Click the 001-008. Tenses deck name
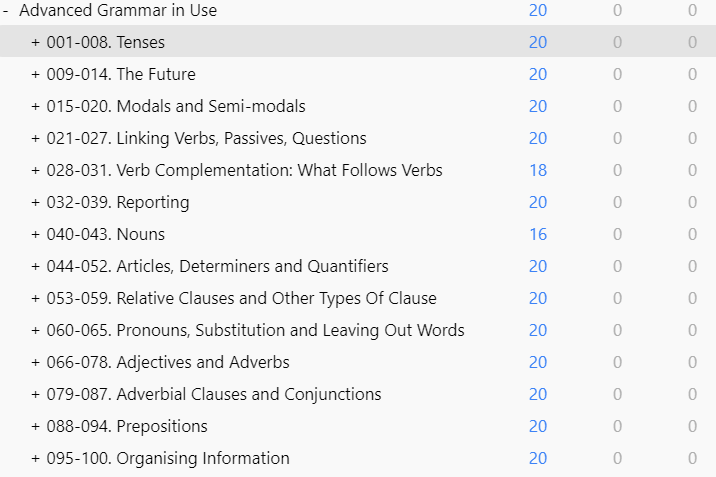This screenshot has height=477, width=716. (105, 42)
